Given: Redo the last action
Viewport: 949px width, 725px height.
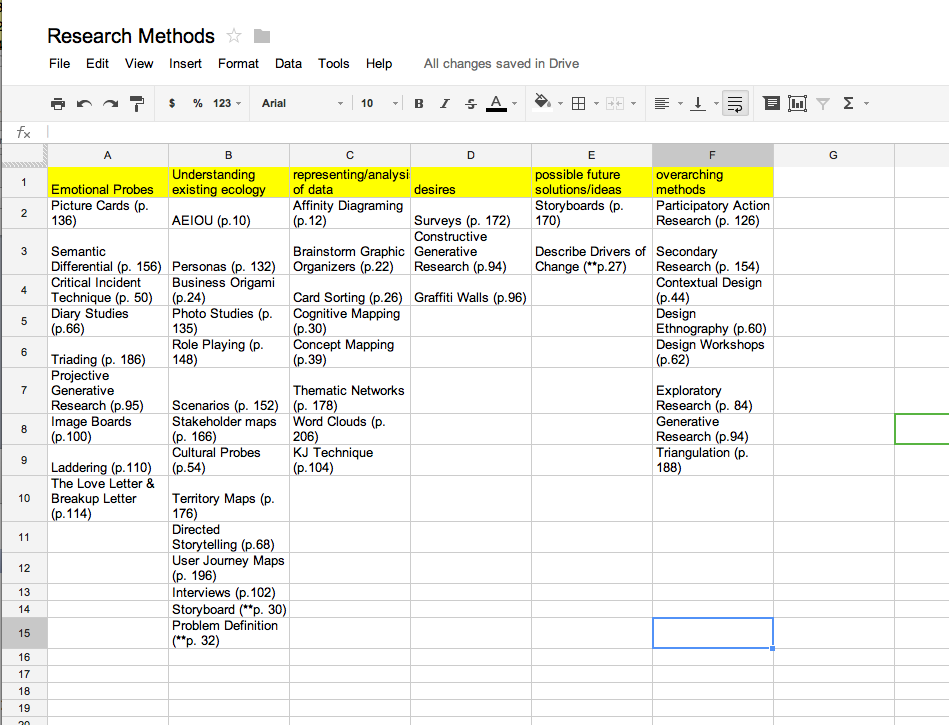Looking at the screenshot, I should pyautogui.click(x=110, y=103).
